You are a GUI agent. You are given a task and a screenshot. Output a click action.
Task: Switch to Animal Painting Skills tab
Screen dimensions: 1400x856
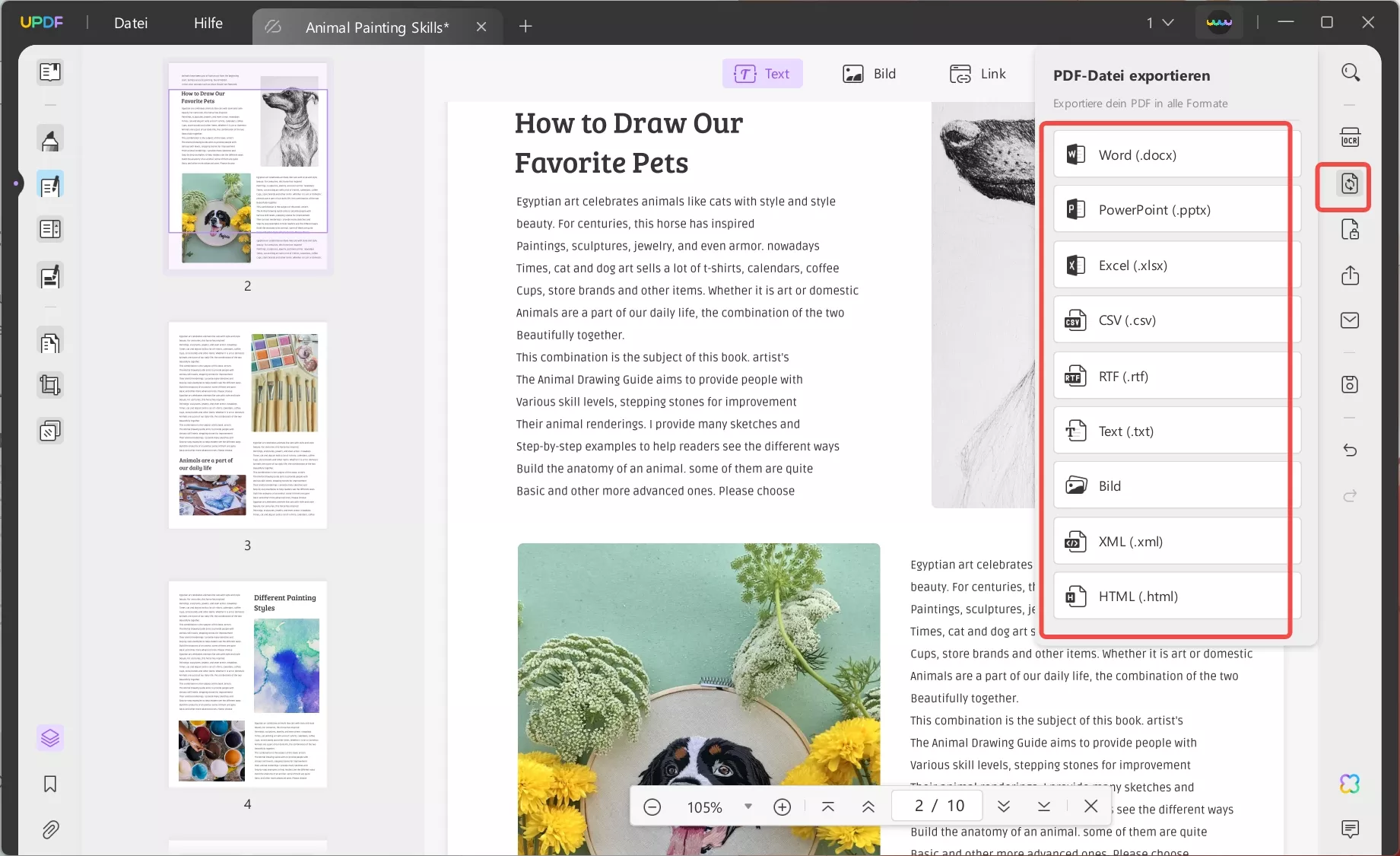click(377, 27)
